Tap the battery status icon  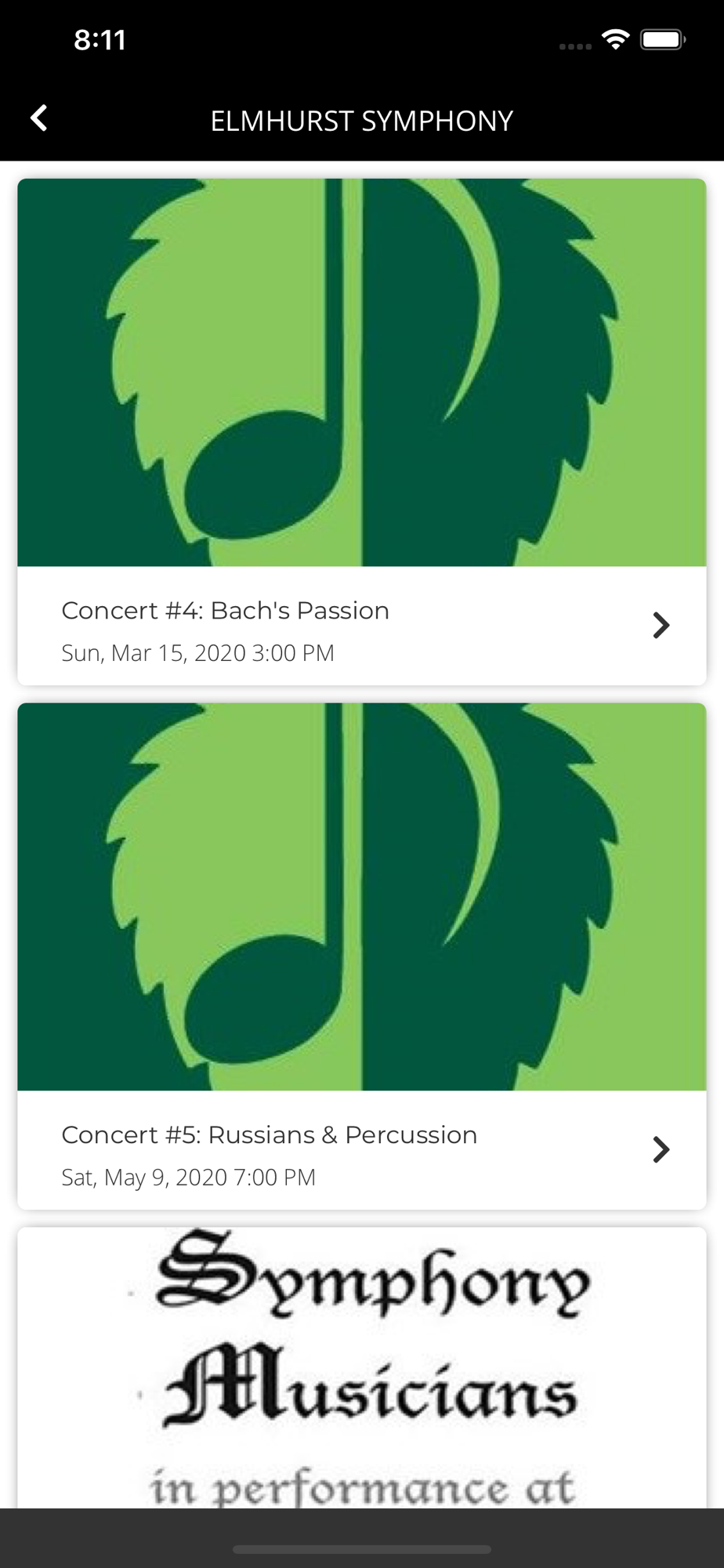(663, 40)
